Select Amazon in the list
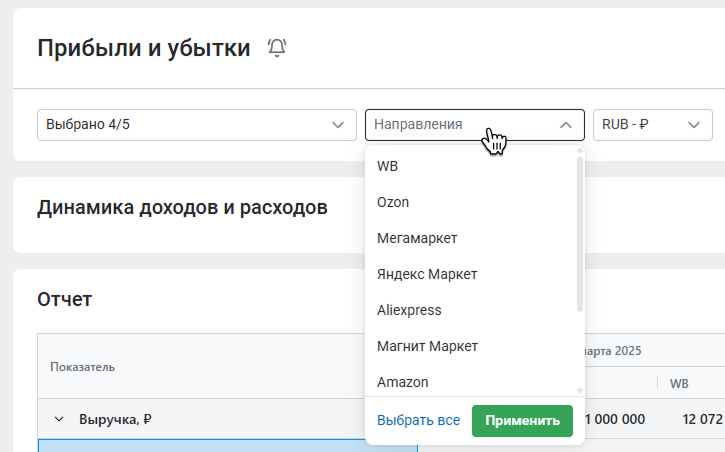Viewport: 725px width, 452px height. (x=471, y=382)
